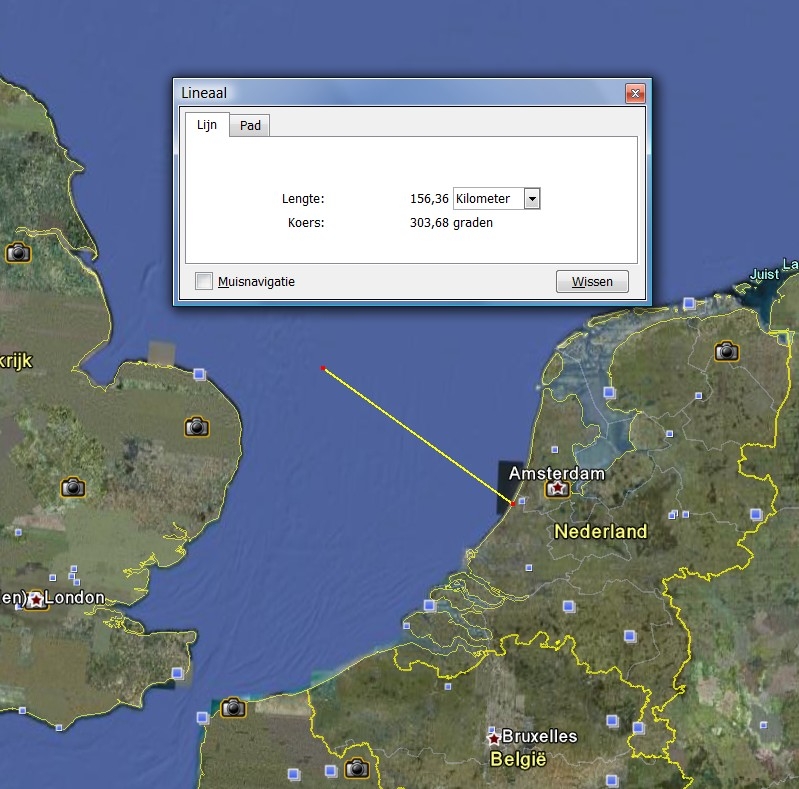Click the 303,68 graden heading value

[451, 223]
